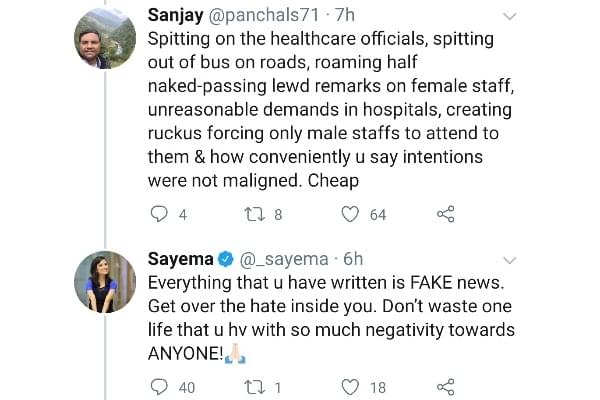
Task: Go to Sanjay's profile via display name
Action: (175, 16)
